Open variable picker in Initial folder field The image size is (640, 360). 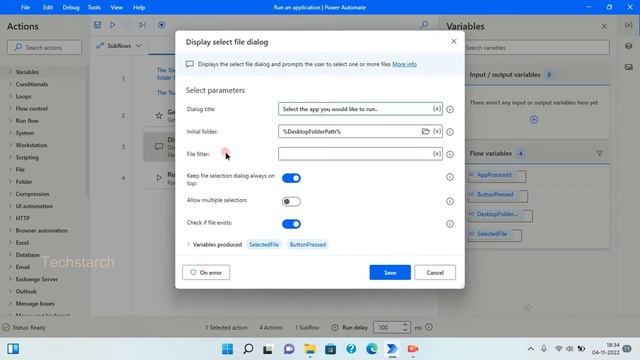tap(437, 131)
